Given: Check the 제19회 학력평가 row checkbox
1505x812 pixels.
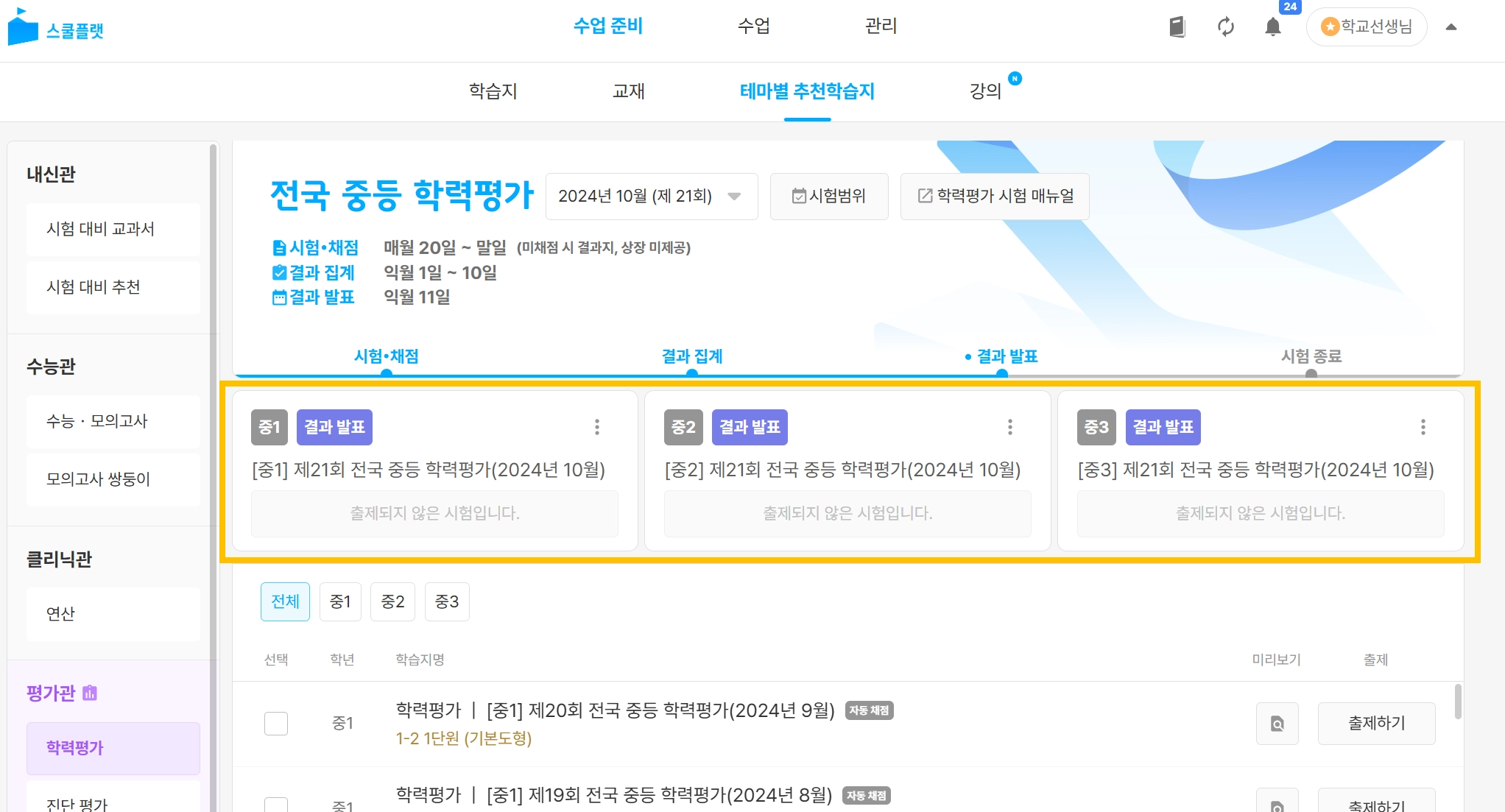Looking at the screenshot, I should pos(276,805).
